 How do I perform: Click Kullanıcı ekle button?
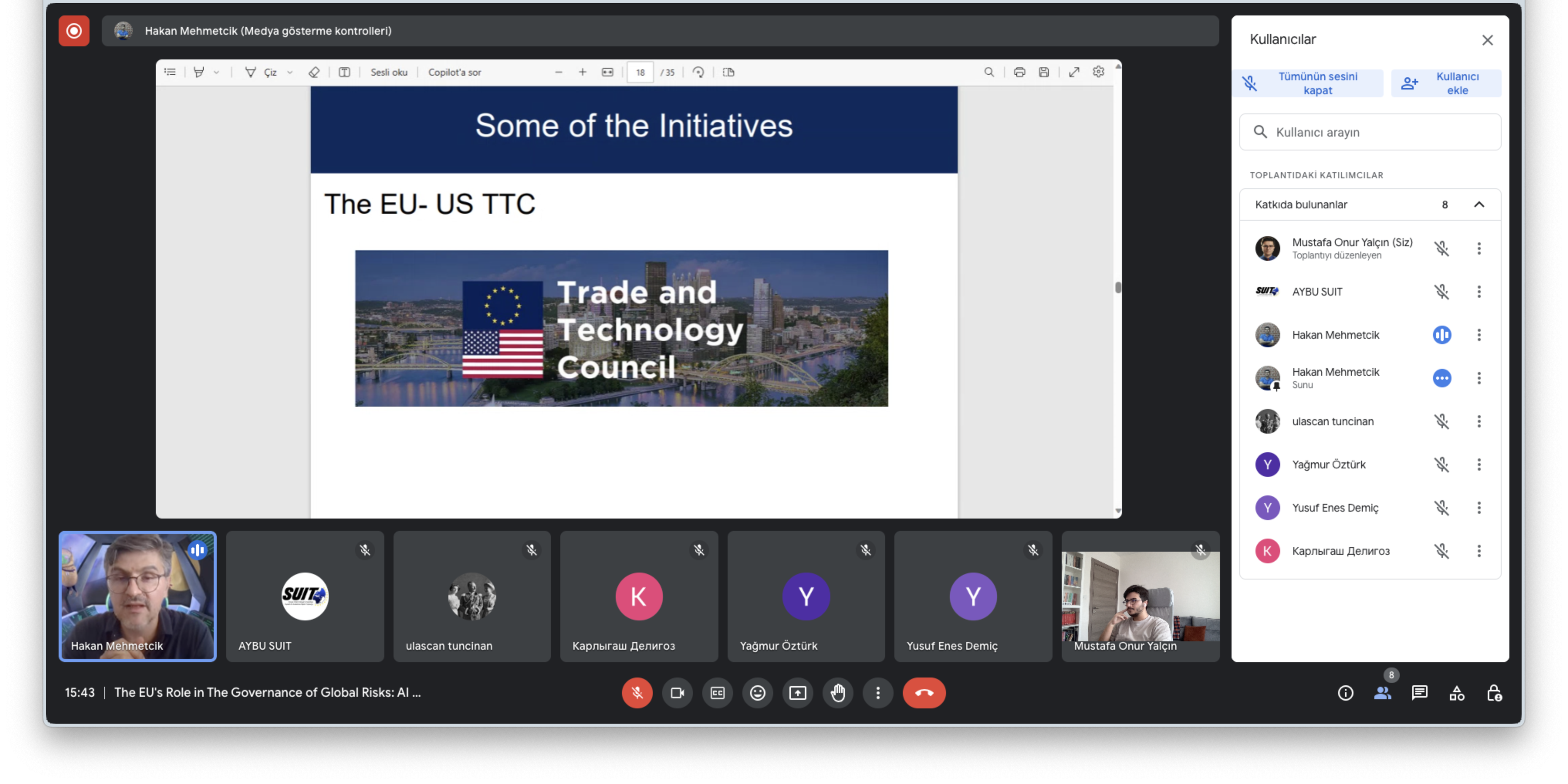click(x=1446, y=83)
